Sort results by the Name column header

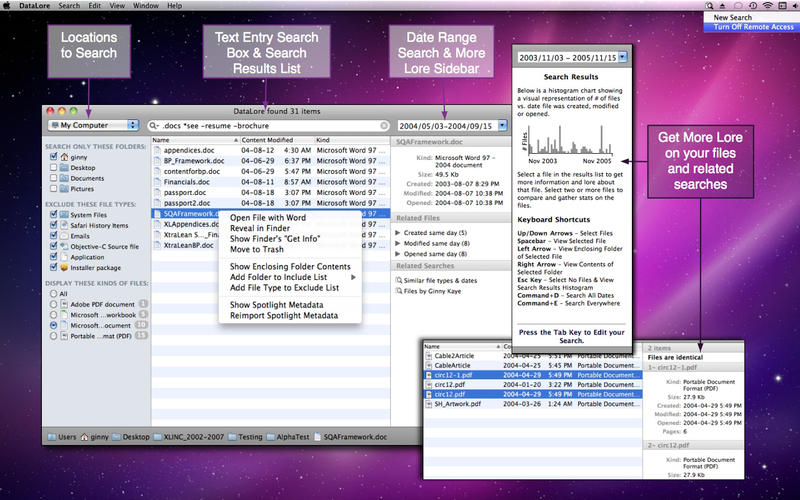[x=195, y=140]
